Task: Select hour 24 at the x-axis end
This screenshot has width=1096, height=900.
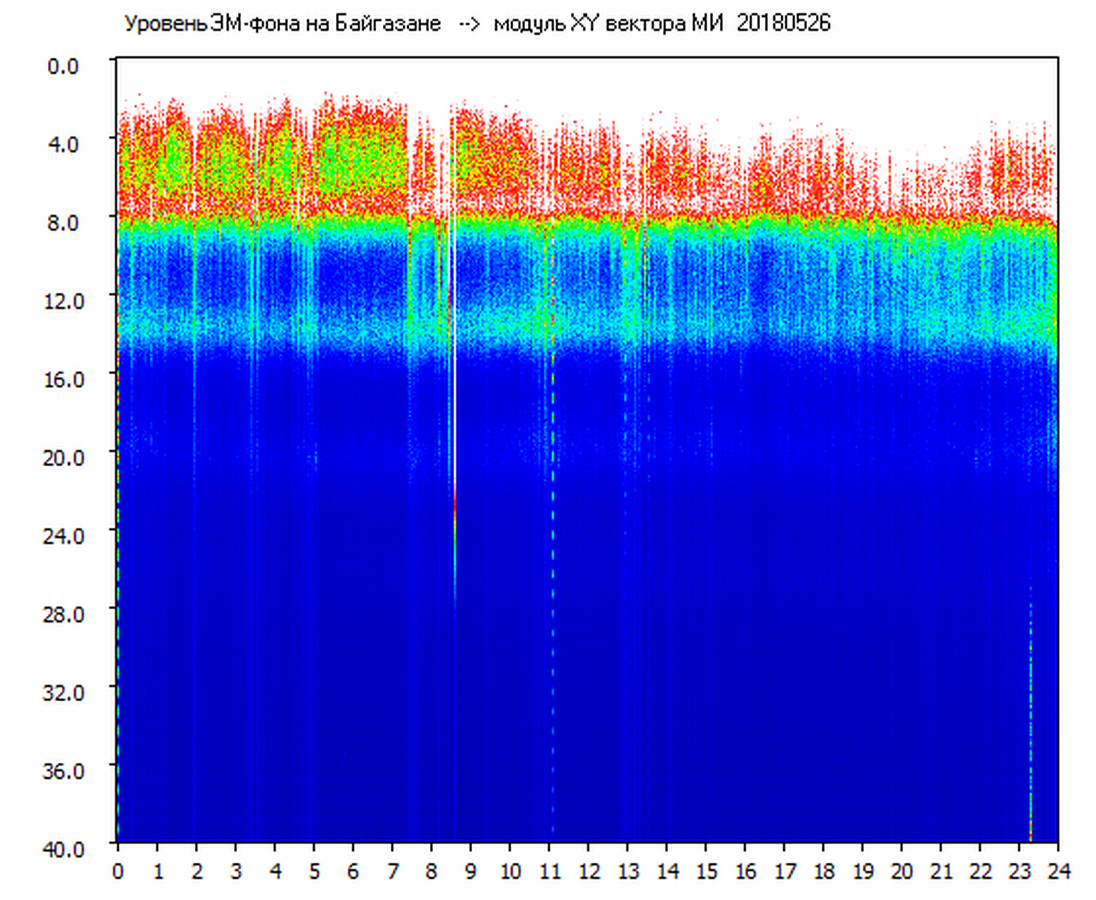Action: click(1058, 871)
